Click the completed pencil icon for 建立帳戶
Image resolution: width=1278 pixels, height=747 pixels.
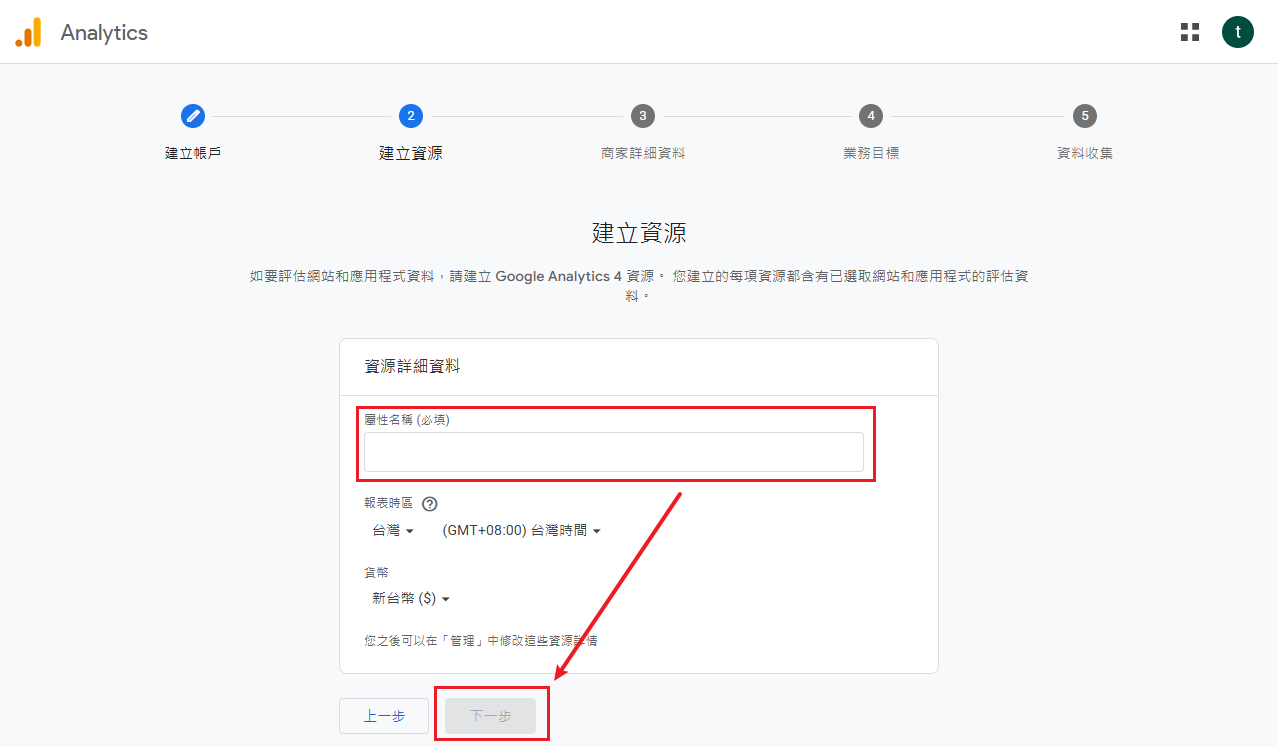tap(192, 115)
